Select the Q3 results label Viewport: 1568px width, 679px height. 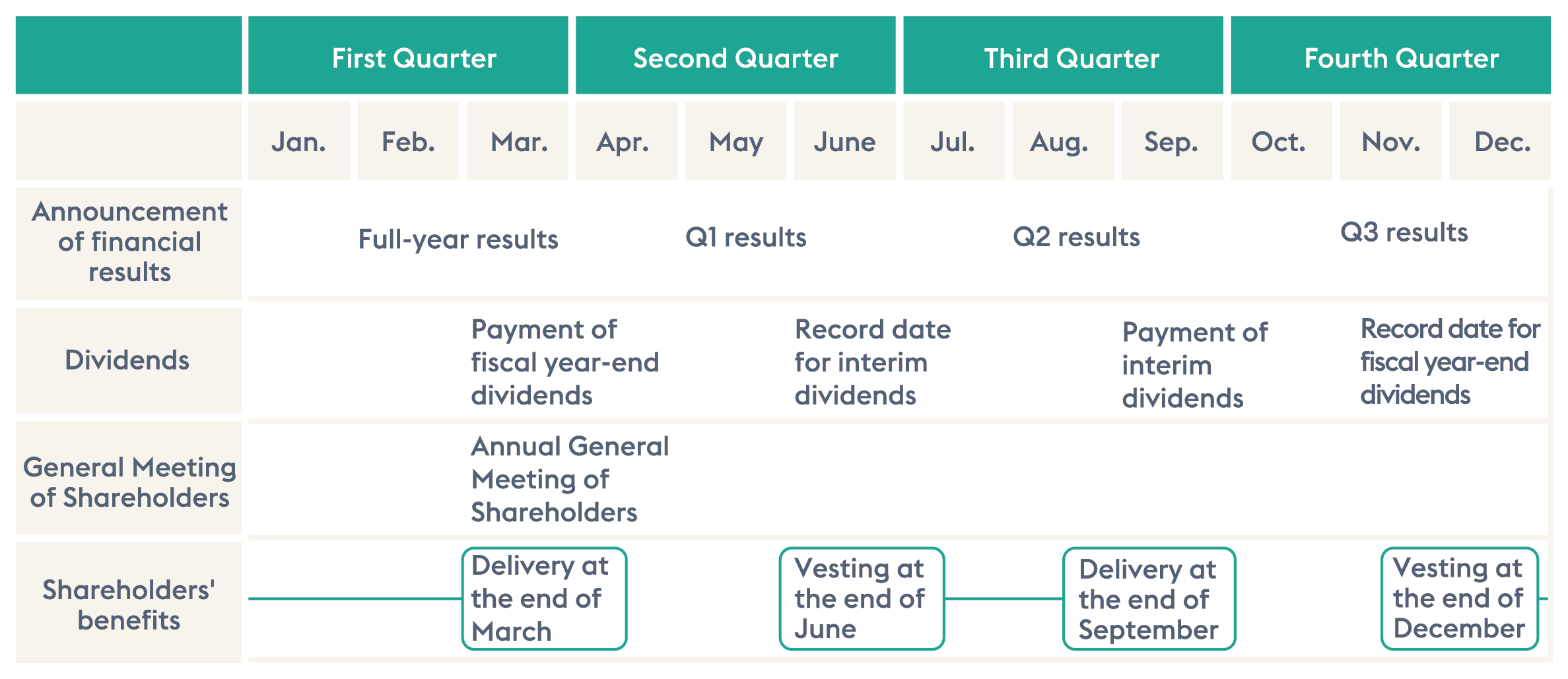click(1404, 232)
